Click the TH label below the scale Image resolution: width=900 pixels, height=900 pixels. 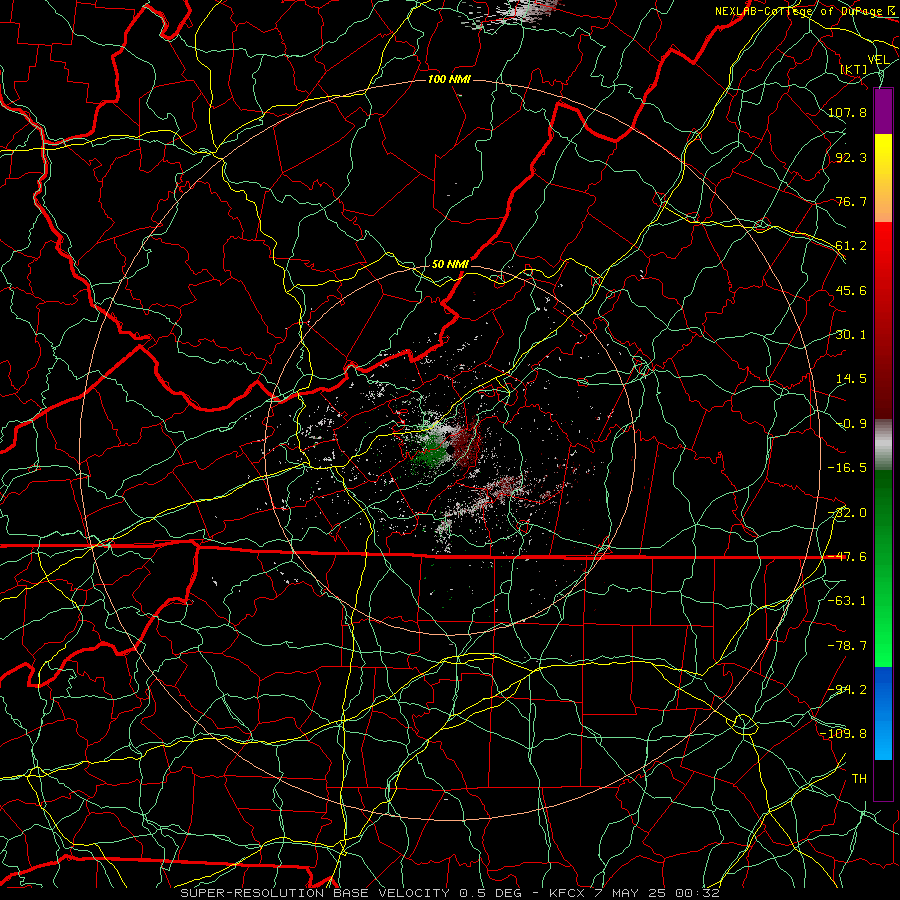859,779
